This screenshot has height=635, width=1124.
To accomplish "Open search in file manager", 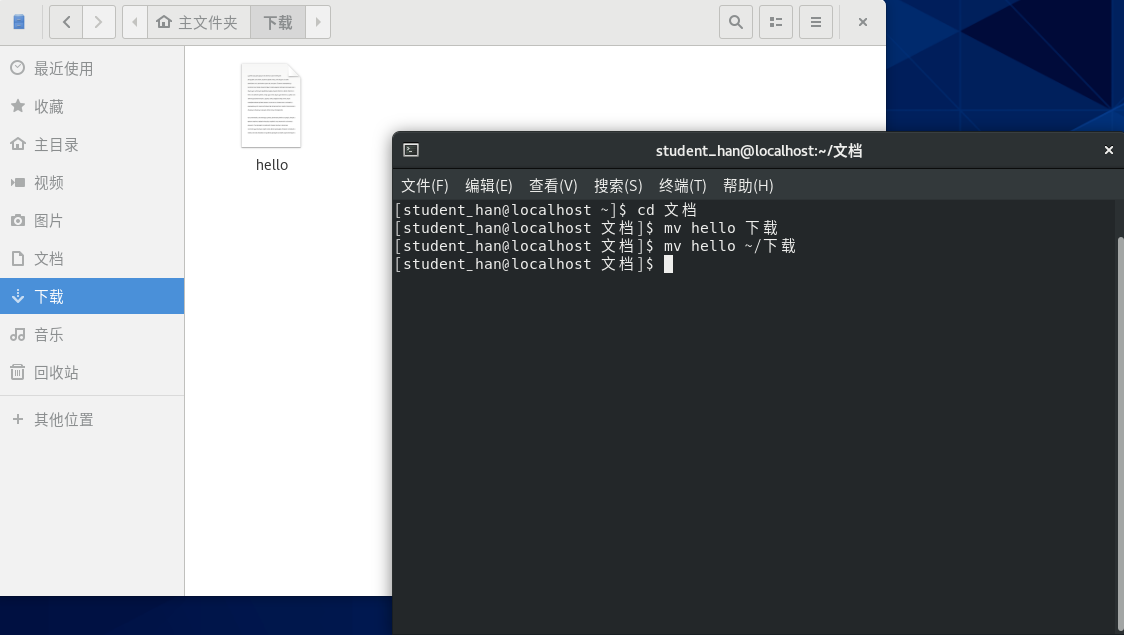I will click(x=735, y=22).
